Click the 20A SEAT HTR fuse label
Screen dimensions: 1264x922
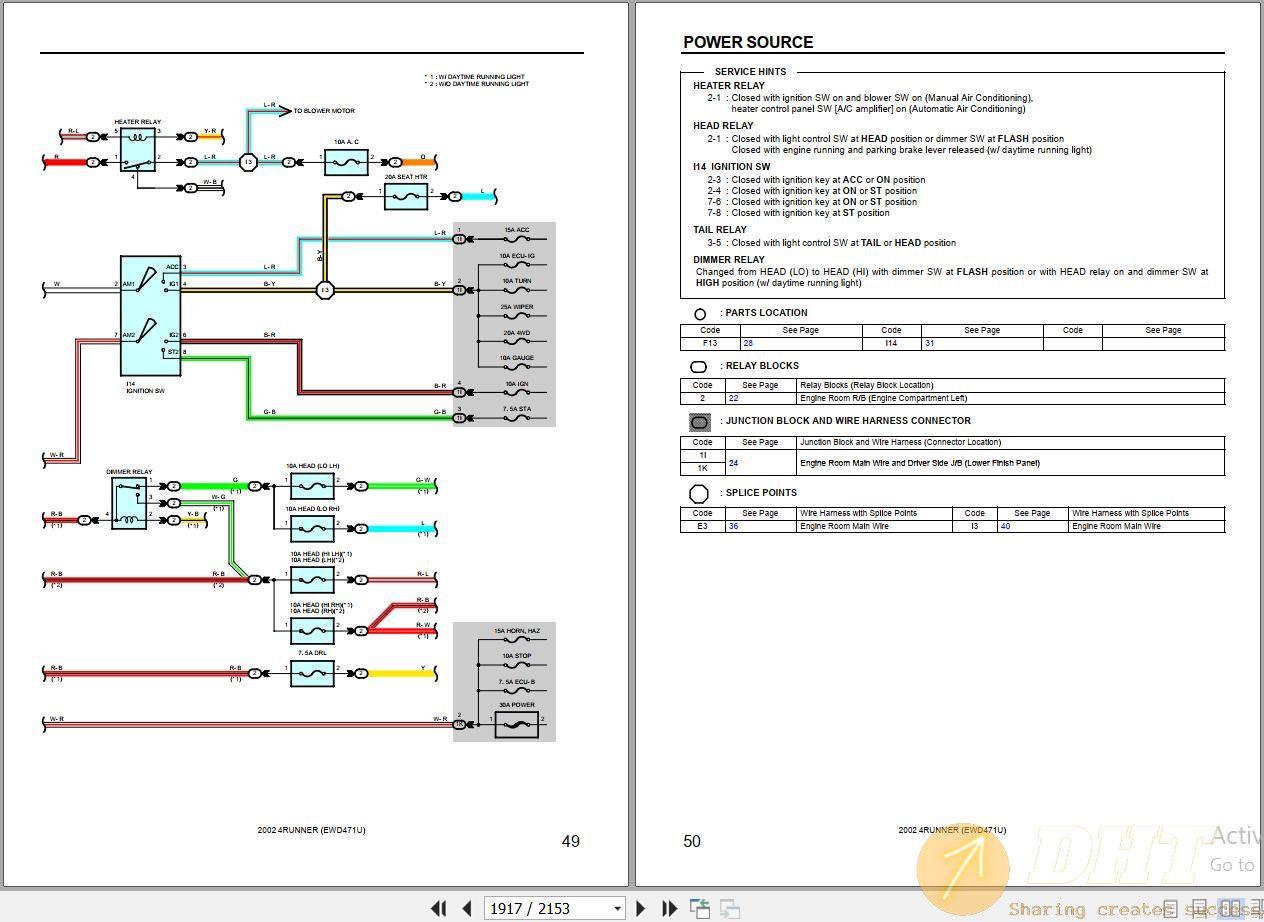click(x=406, y=177)
